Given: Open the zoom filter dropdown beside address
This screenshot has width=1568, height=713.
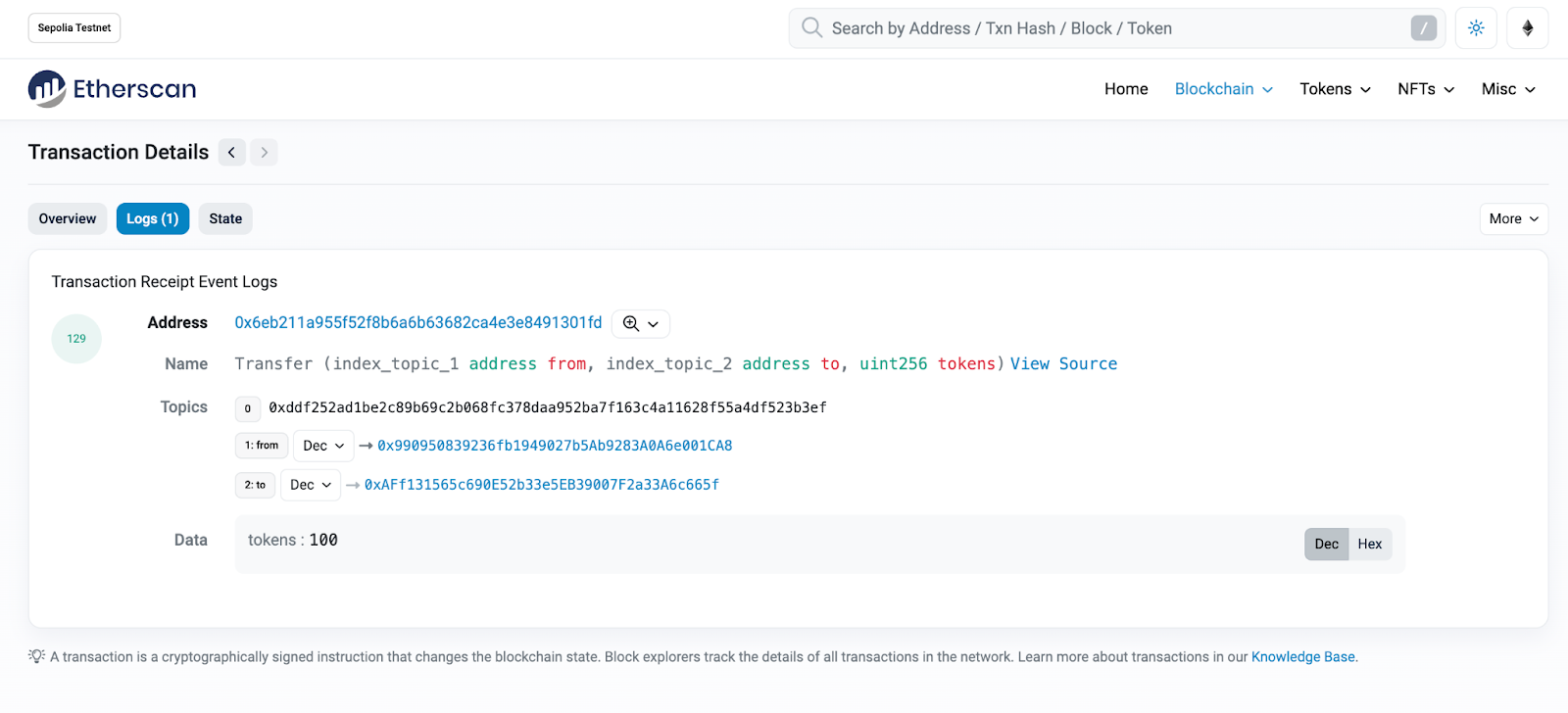Looking at the screenshot, I should 641,324.
